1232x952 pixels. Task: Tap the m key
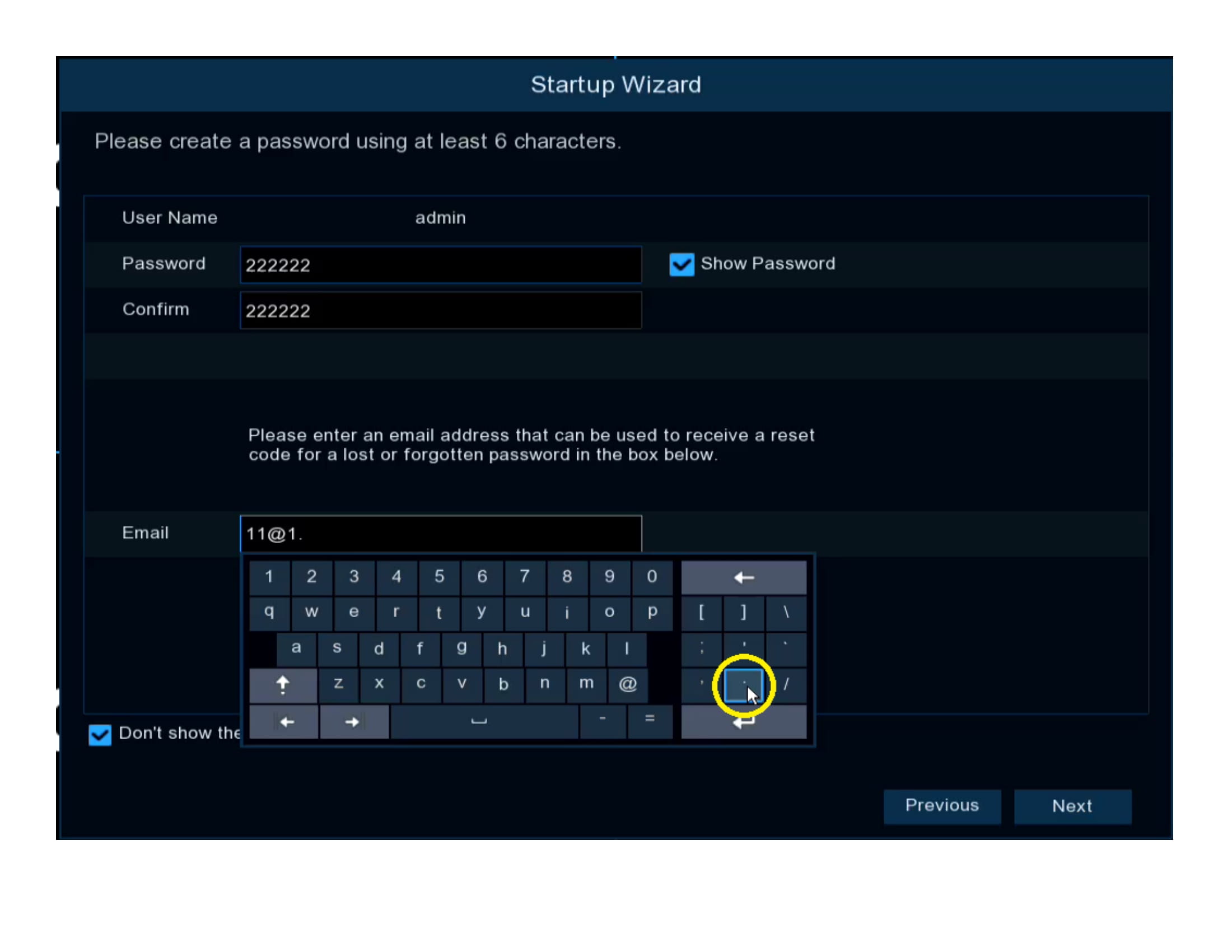tap(586, 685)
